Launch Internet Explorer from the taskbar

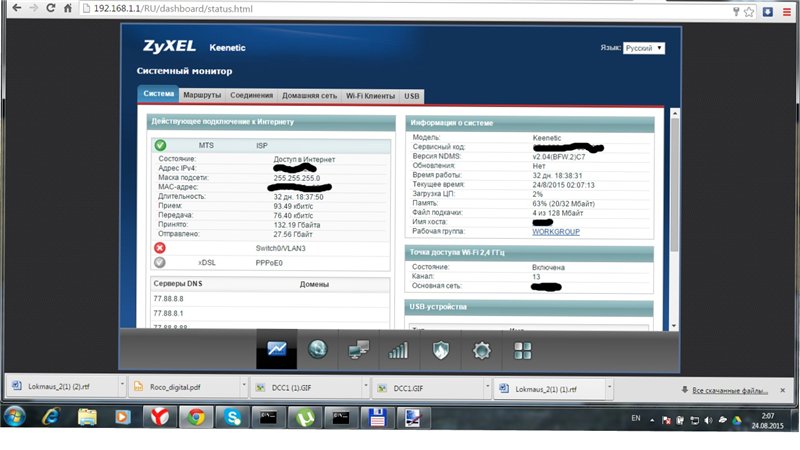coord(51,417)
